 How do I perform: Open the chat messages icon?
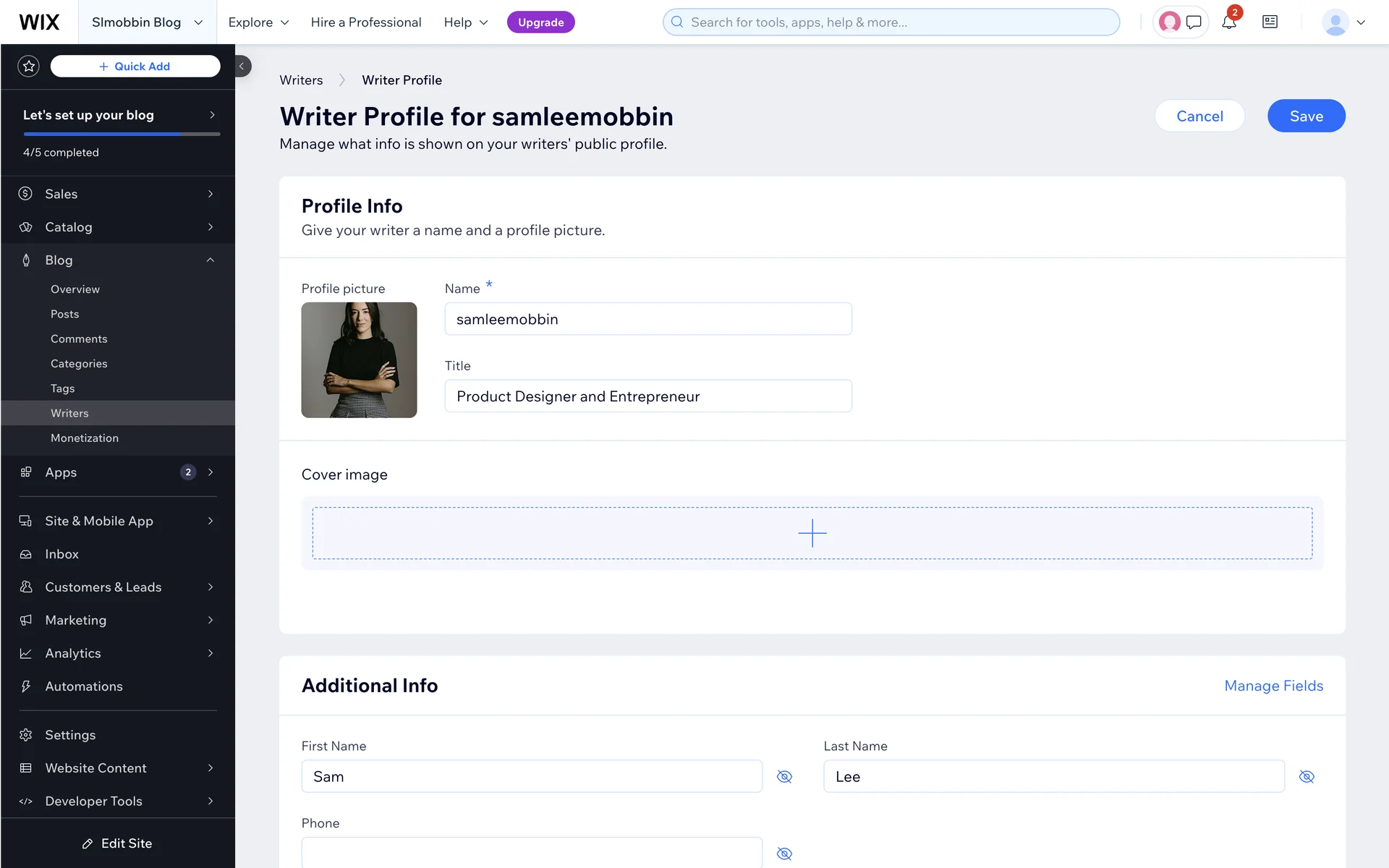coord(1194,22)
